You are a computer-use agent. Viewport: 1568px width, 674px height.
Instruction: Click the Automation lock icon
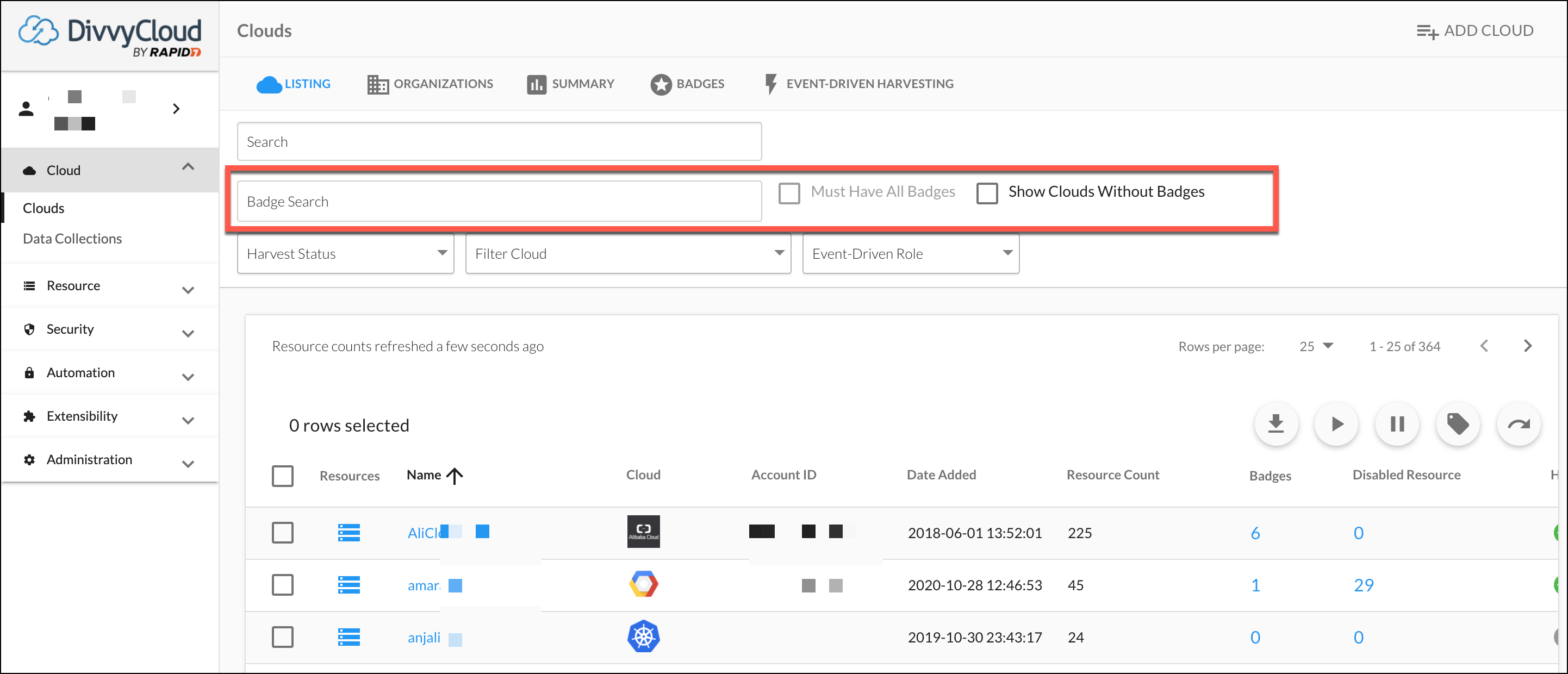coord(29,372)
